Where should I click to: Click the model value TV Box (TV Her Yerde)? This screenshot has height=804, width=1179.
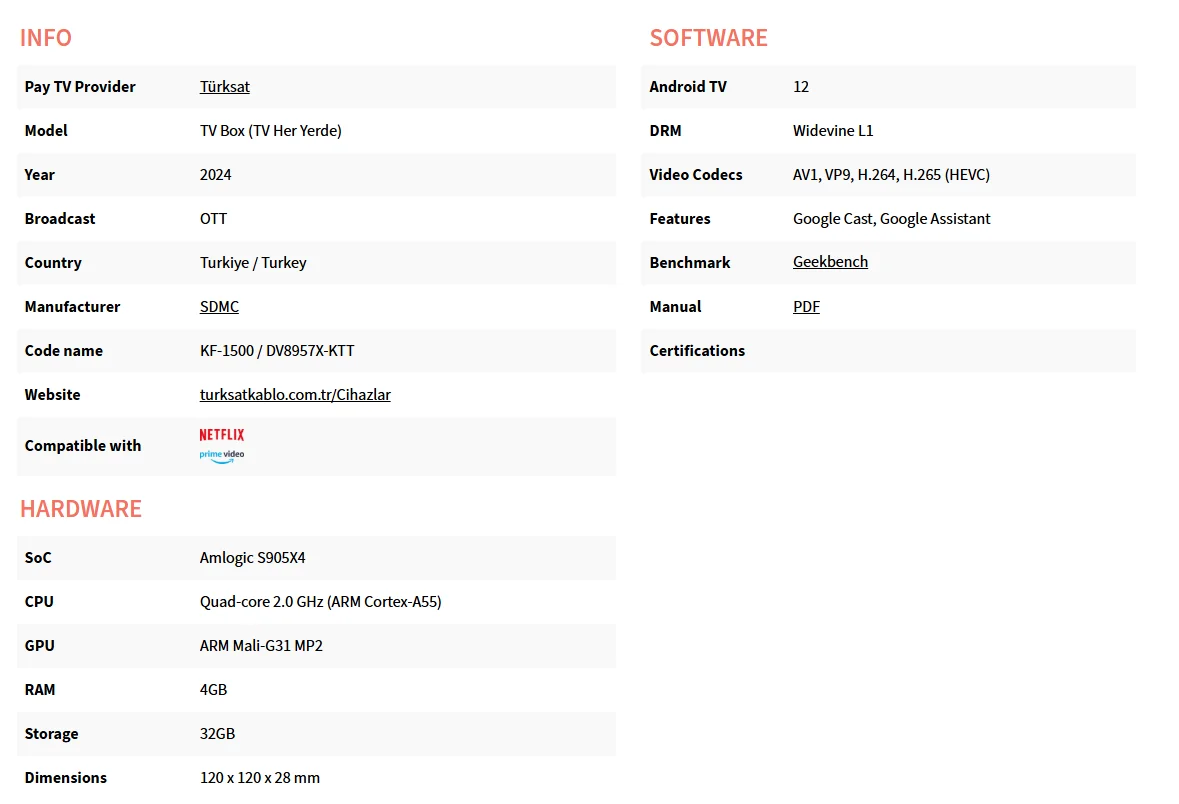pos(271,131)
